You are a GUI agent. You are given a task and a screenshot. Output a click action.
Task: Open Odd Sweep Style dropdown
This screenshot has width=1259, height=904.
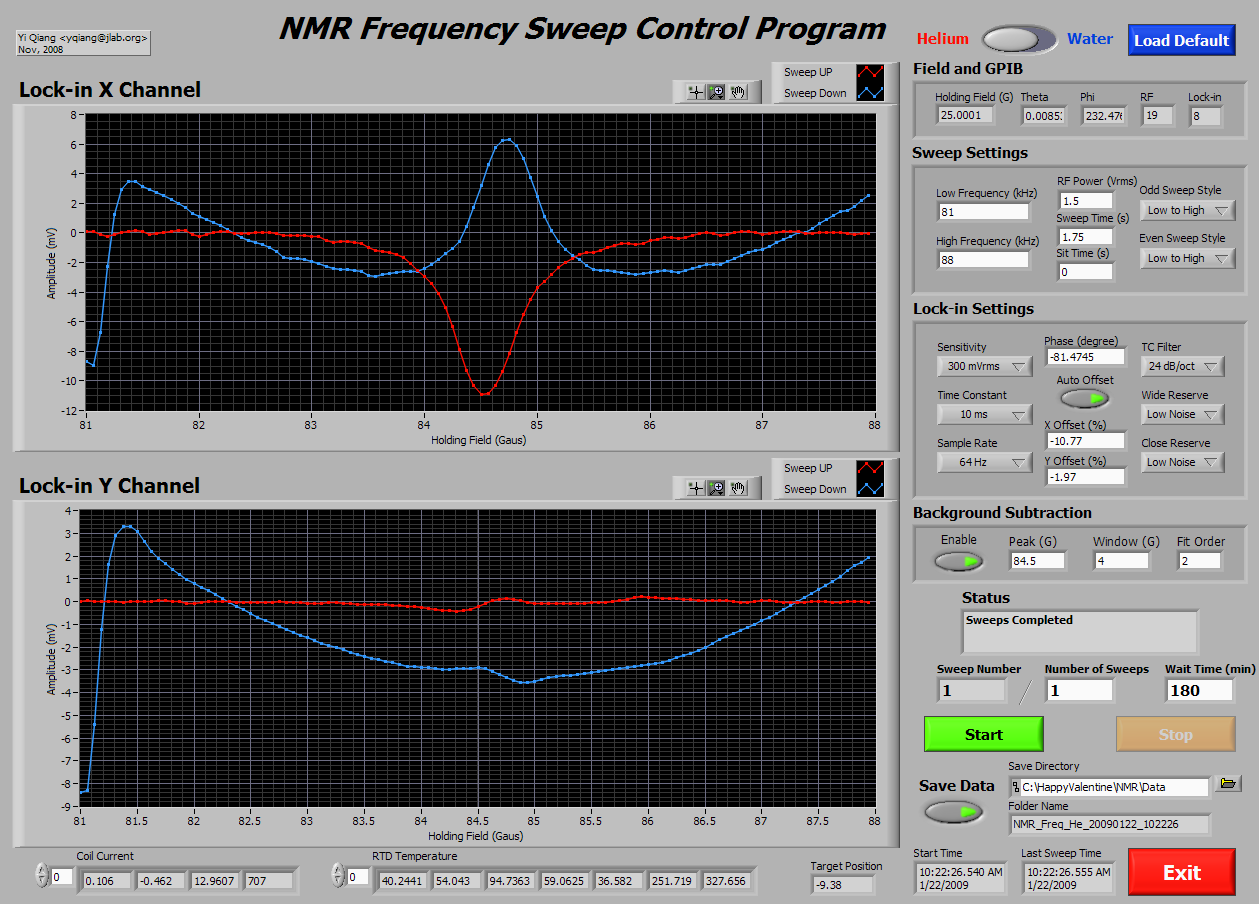coord(1187,211)
